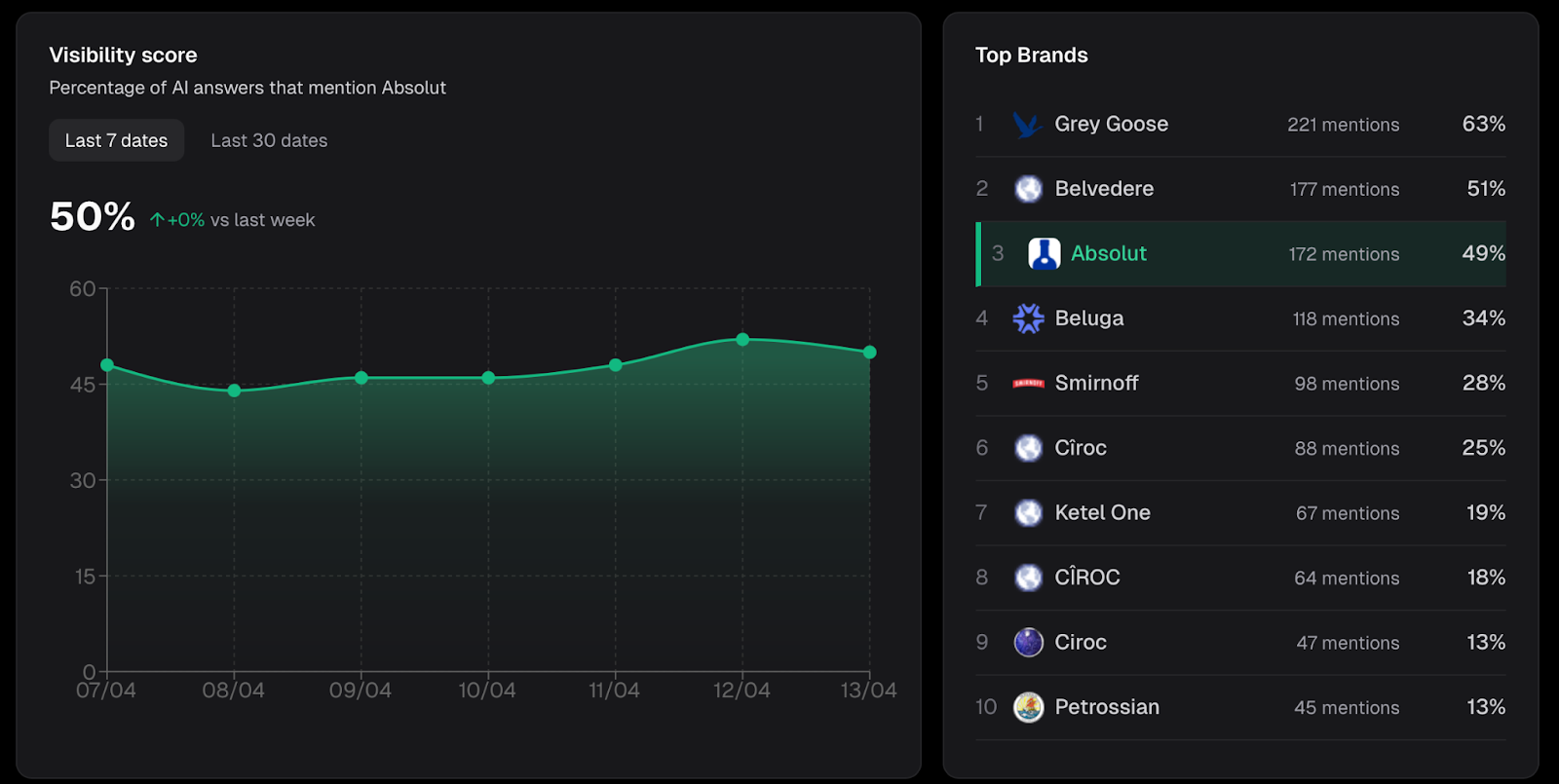The height and width of the screenshot is (784, 1559).
Task: Click the Grey Goose brand logo
Action: [1028, 124]
